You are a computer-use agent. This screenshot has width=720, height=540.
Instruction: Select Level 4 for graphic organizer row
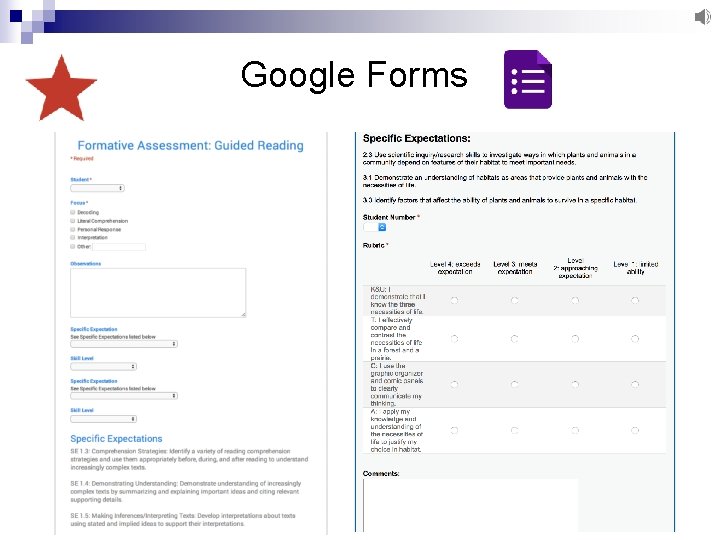454,384
